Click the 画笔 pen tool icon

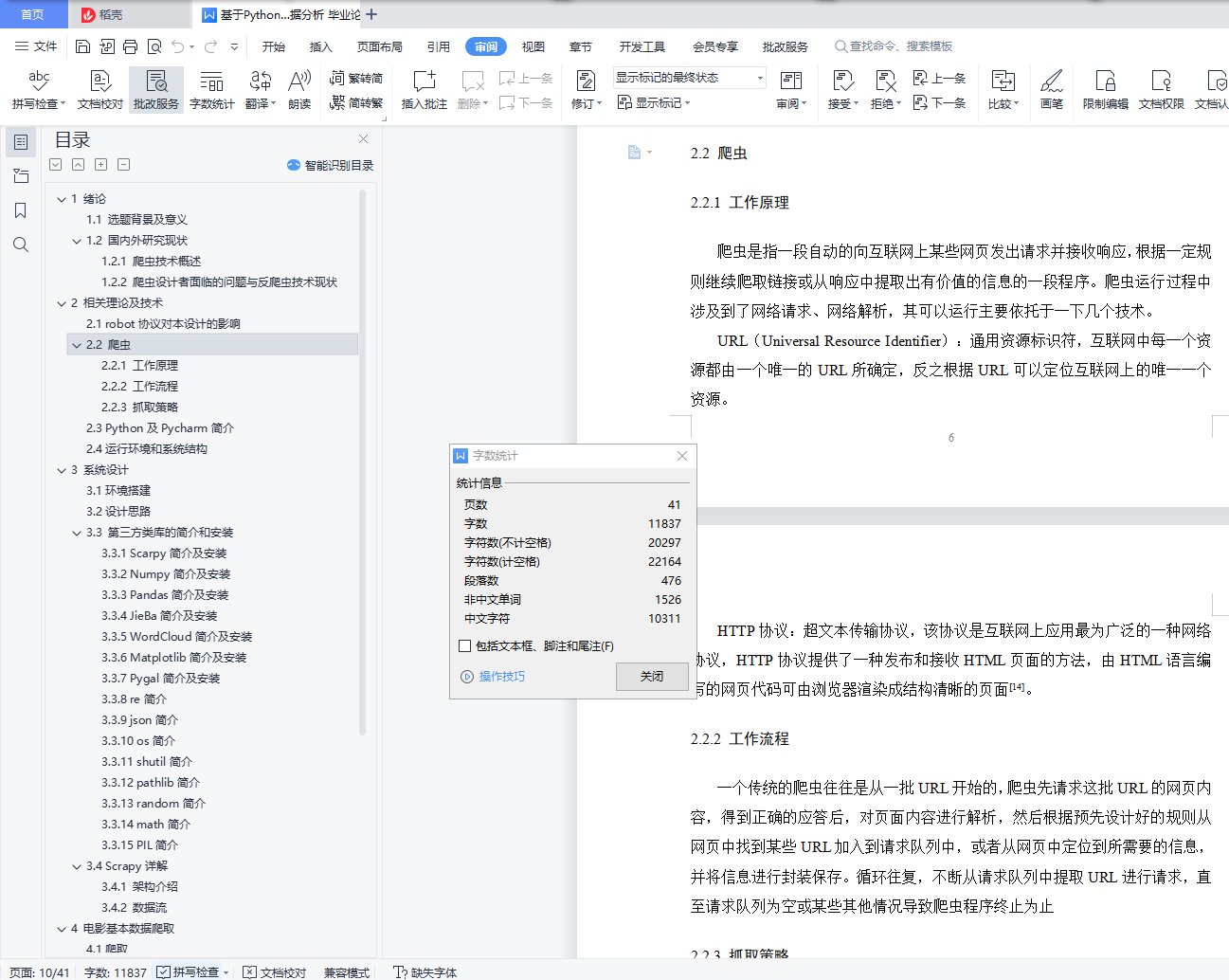[x=1051, y=90]
